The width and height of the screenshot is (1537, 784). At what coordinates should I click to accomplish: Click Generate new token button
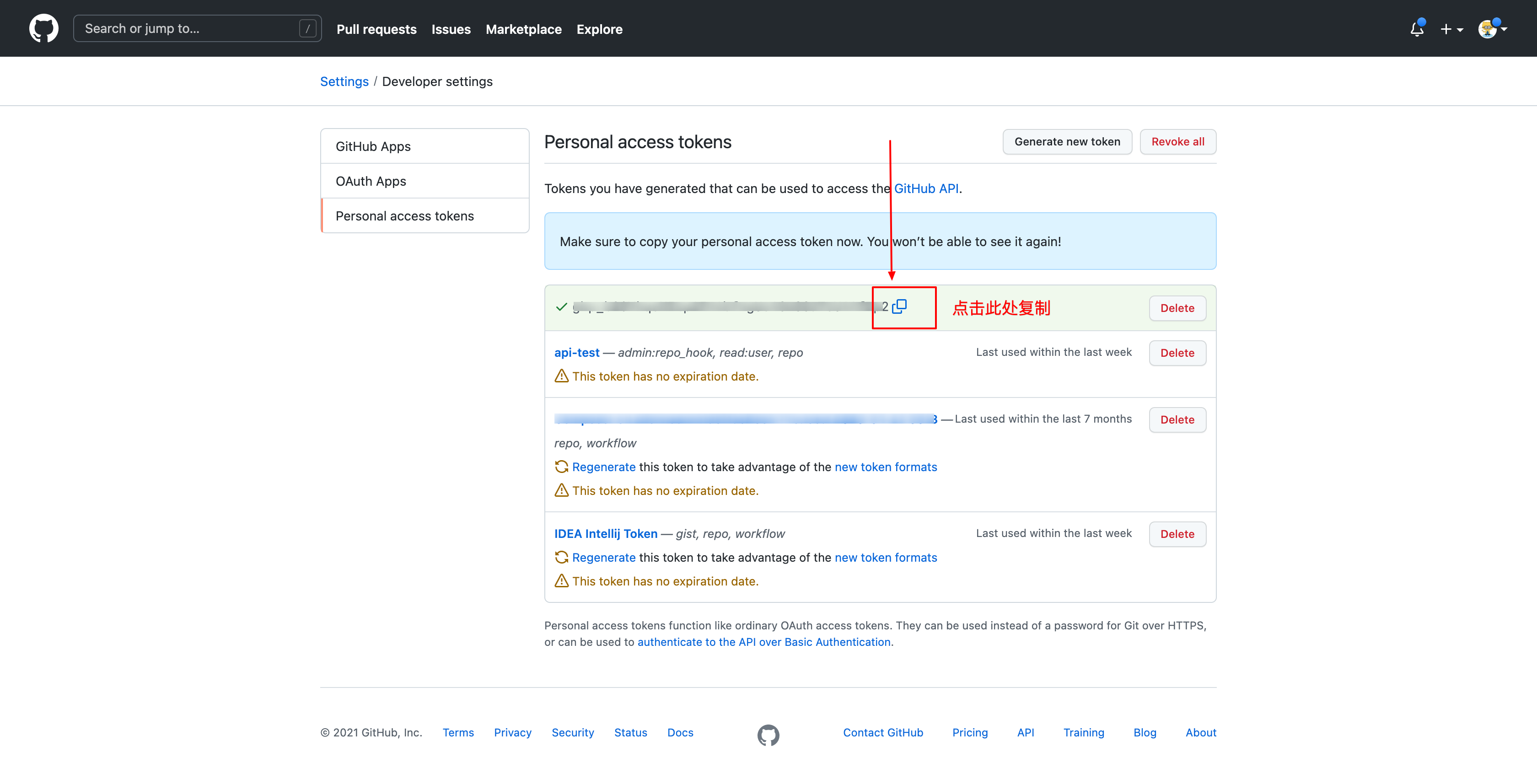(1067, 141)
